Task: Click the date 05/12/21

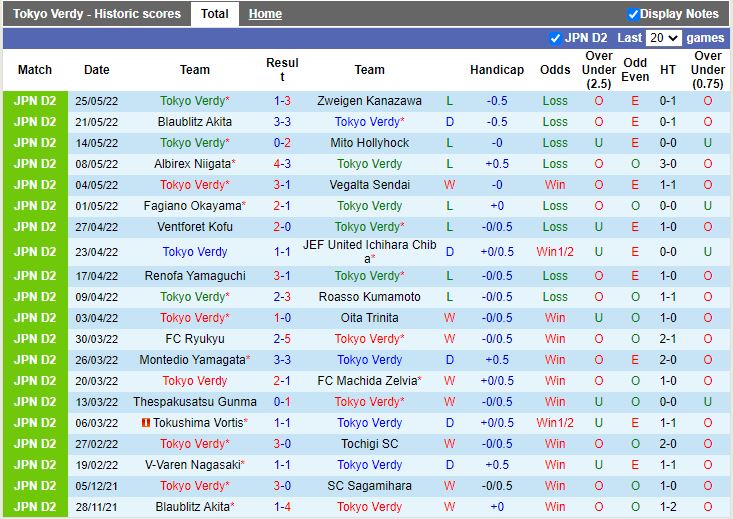Action: point(97,486)
